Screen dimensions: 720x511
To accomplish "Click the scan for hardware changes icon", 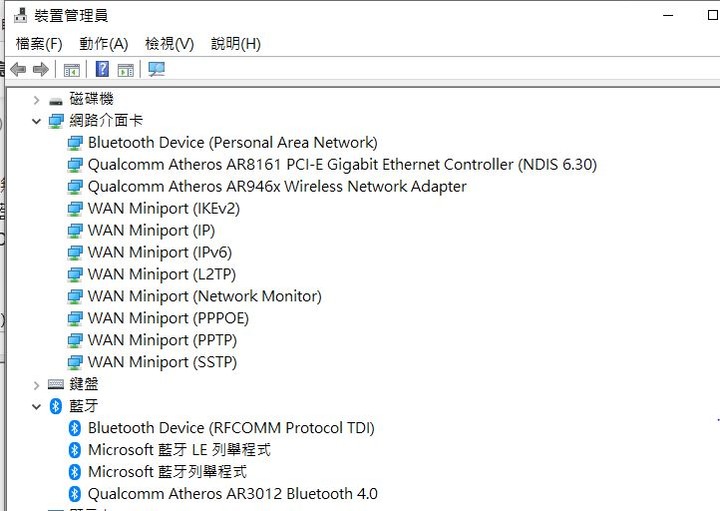I will (157, 69).
